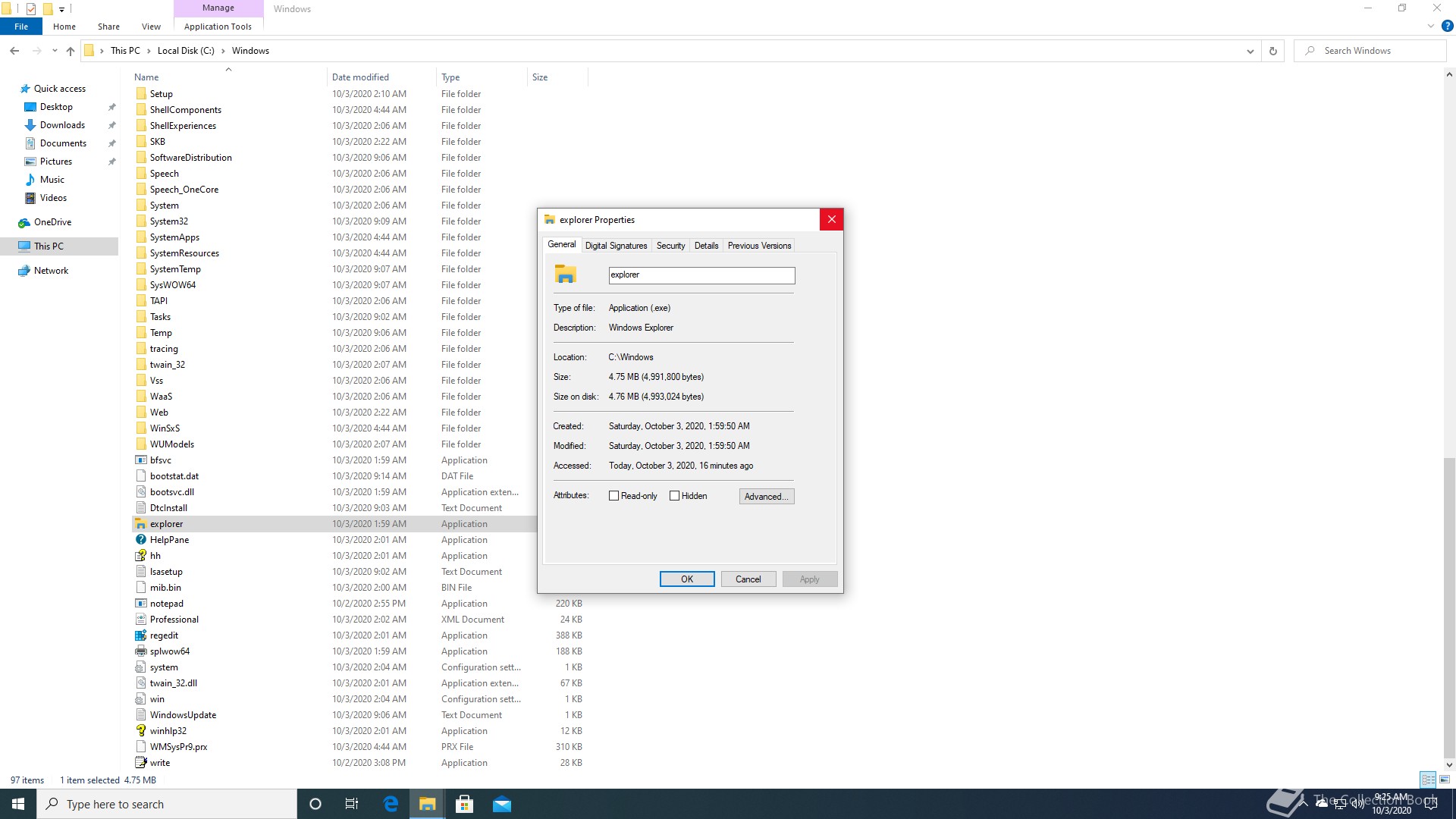
Task: Click the write application icon
Action: click(x=140, y=763)
